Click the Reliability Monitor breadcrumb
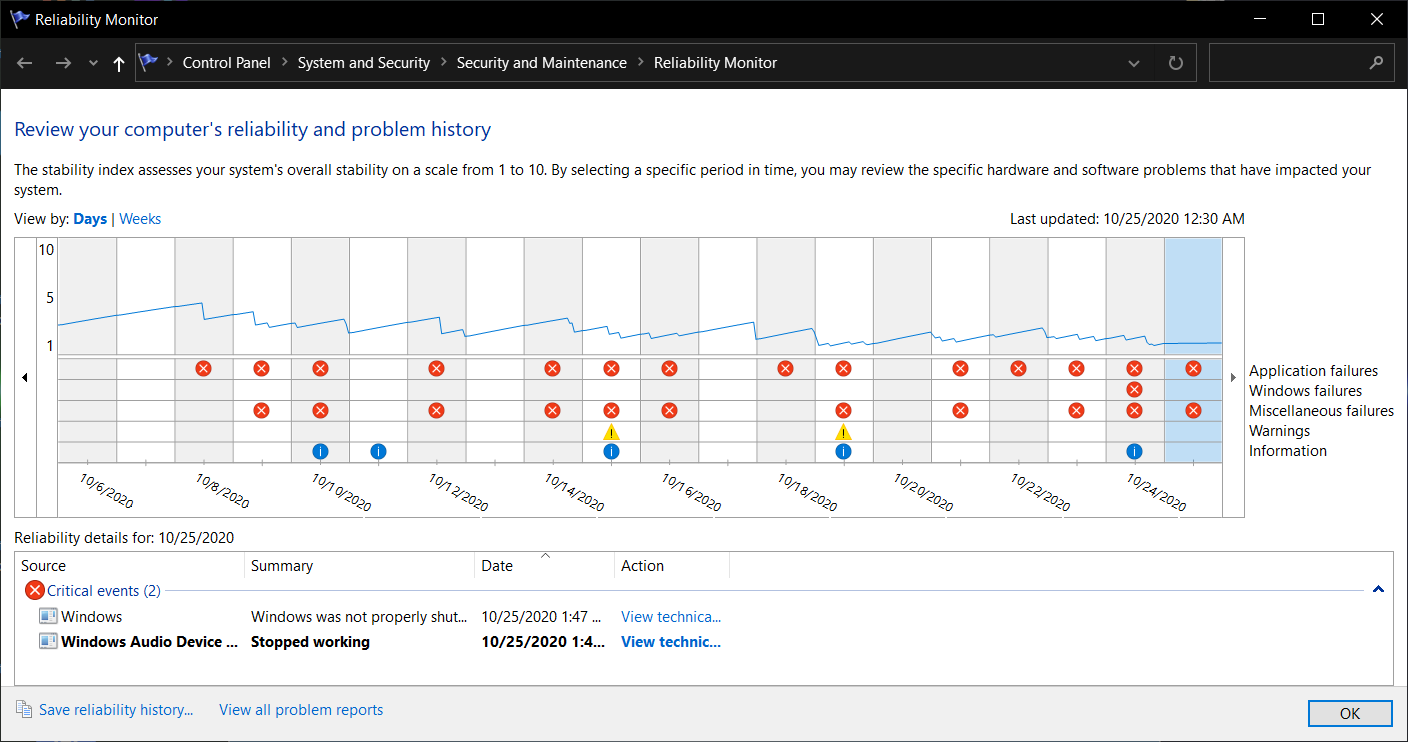 (715, 62)
